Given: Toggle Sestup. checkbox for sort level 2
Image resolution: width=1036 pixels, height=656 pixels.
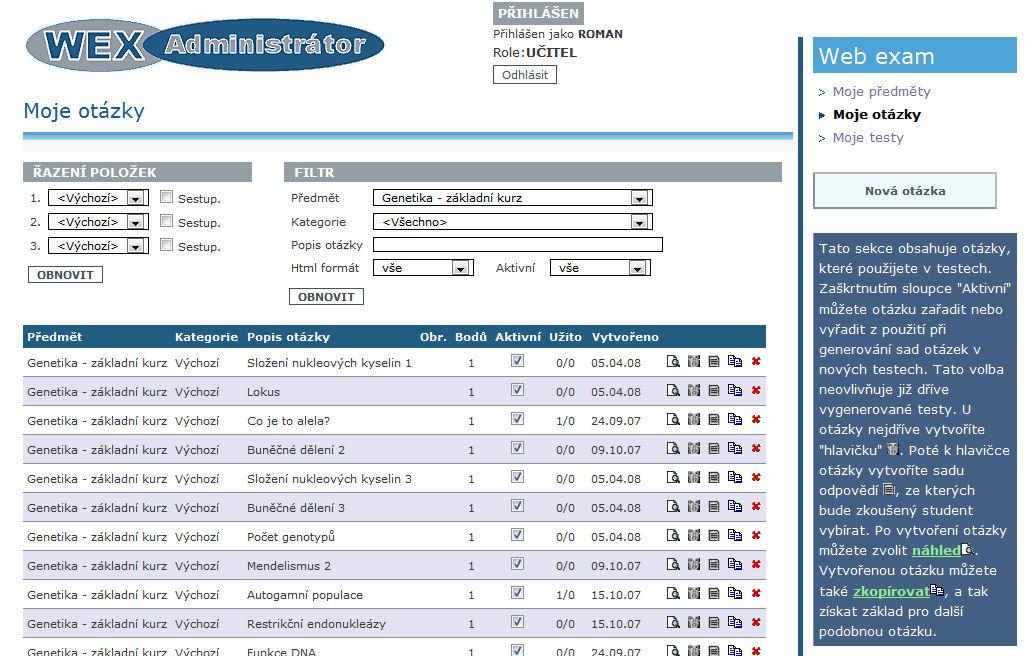Looking at the screenshot, I should [x=166, y=221].
